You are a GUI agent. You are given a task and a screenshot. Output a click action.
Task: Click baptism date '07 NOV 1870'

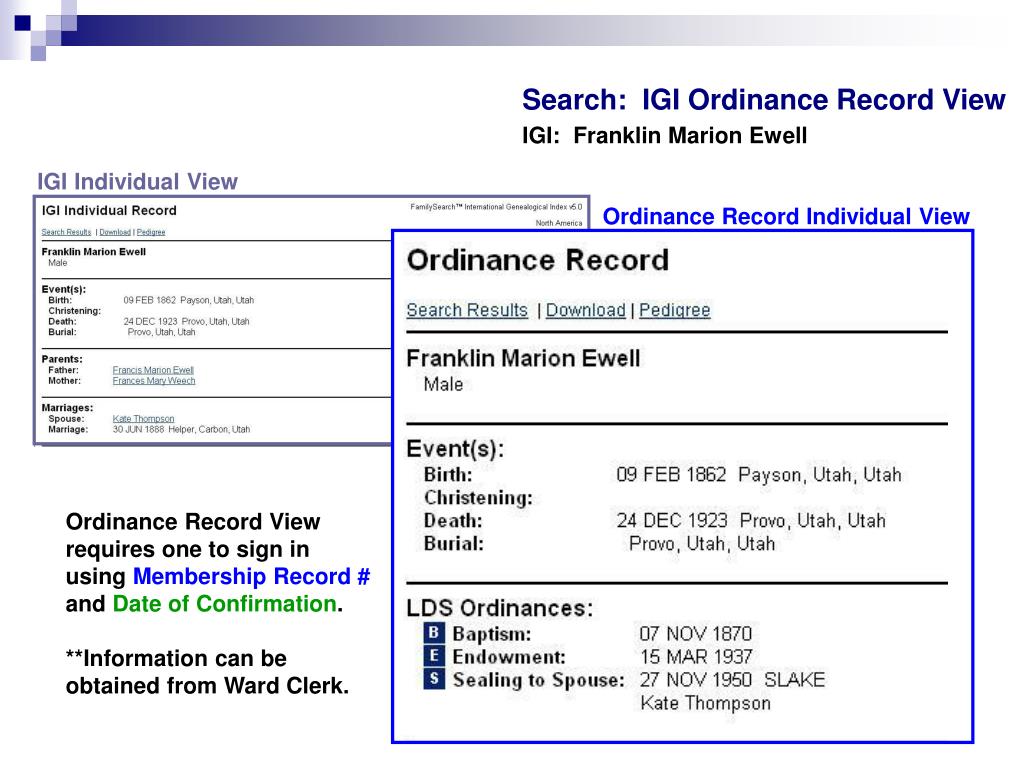(696, 633)
